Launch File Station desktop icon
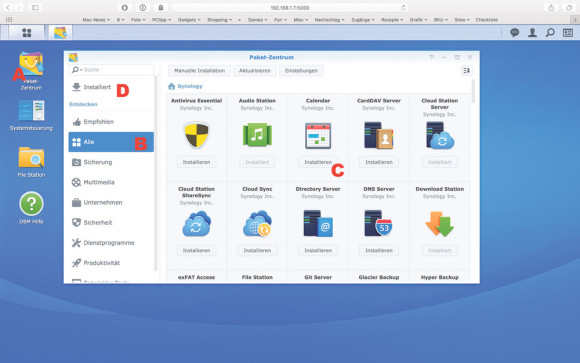This screenshot has height=363, width=580. coord(31,162)
